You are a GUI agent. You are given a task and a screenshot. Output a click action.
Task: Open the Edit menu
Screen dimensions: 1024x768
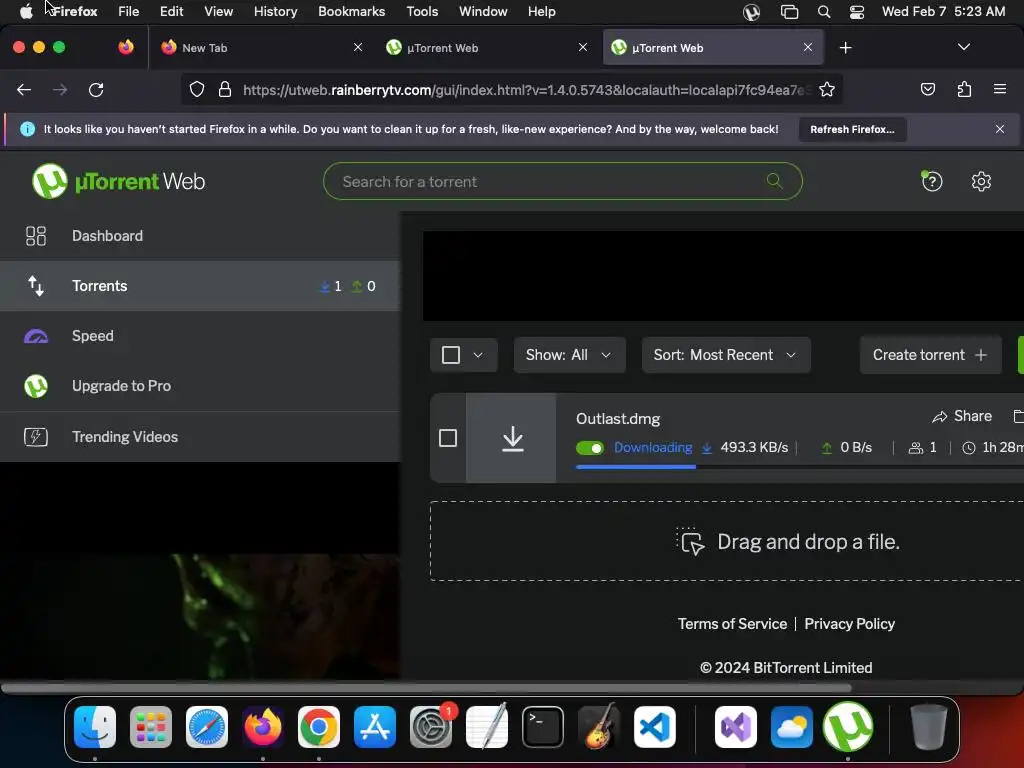[x=171, y=11]
